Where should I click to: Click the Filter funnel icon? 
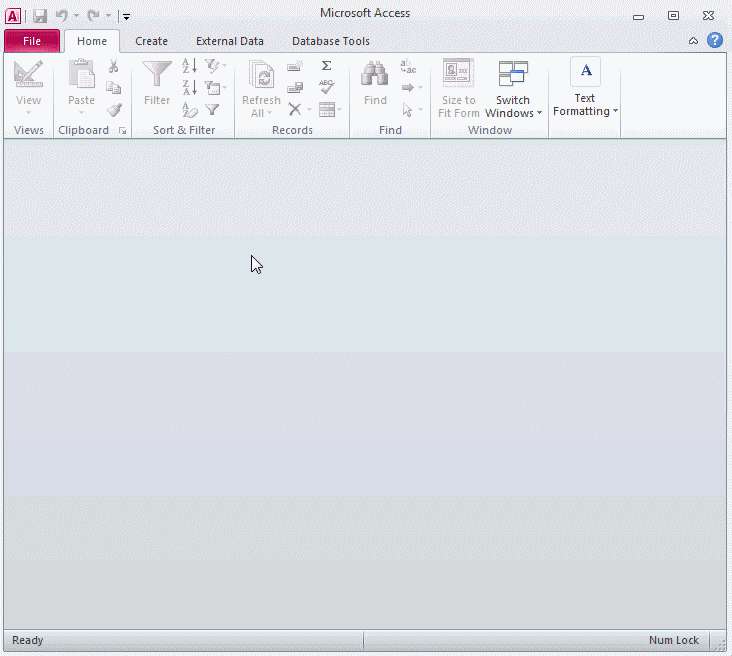tap(157, 74)
